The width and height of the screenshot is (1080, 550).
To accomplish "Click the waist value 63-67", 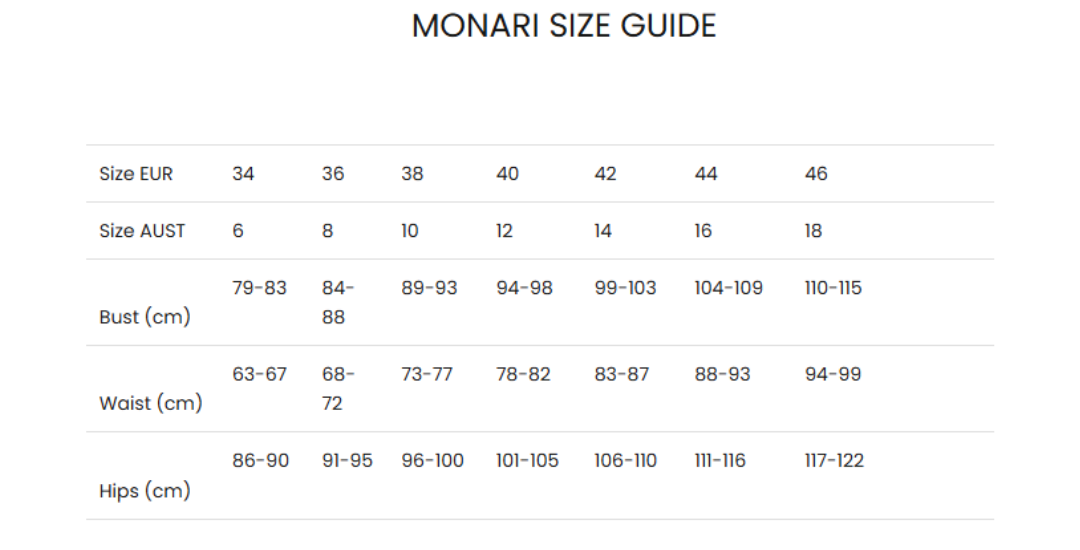I will click(259, 374).
